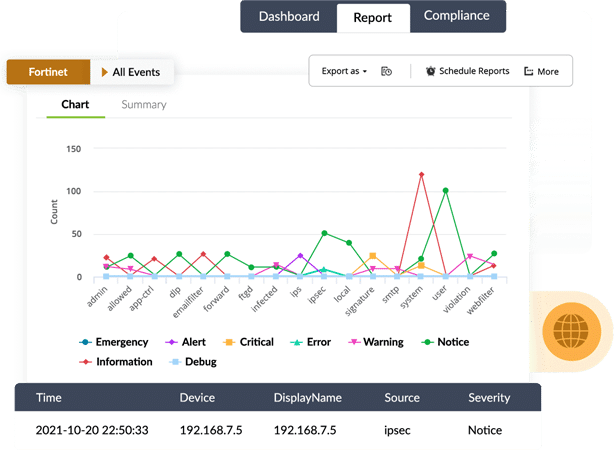The width and height of the screenshot is (614, 450).
Task: Sort by the Severity column header
Action: tap(489, 398)
